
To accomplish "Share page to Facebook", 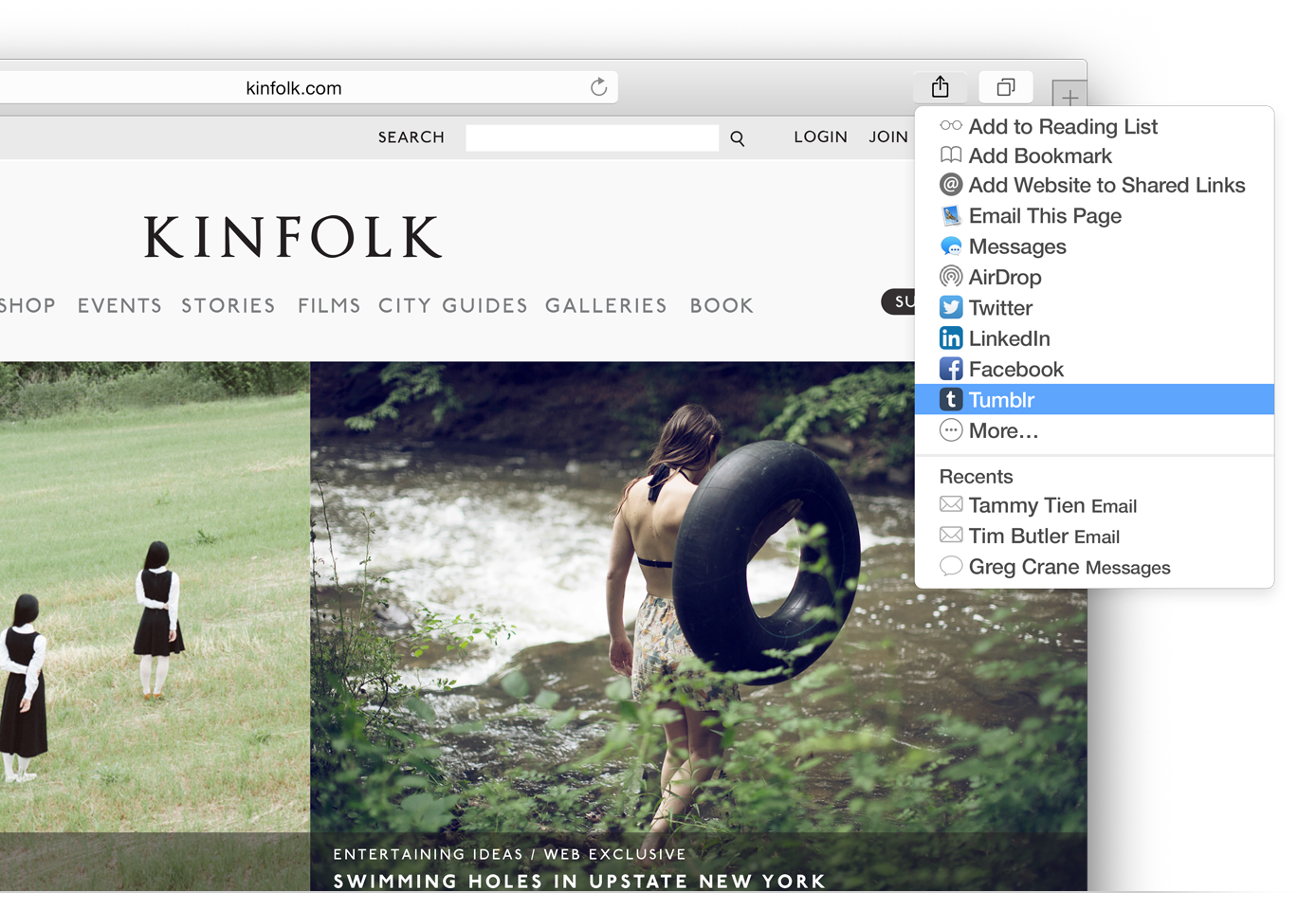I will (1094, 369).
